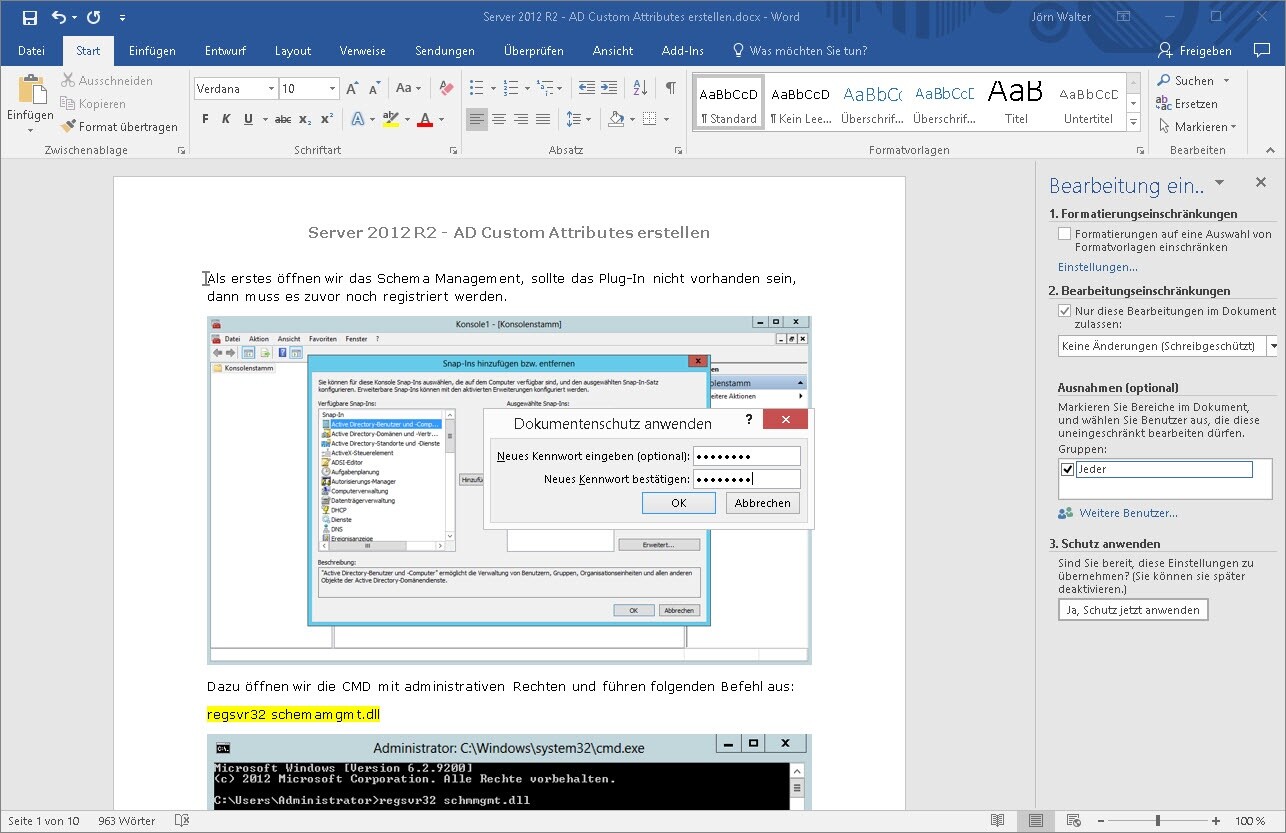
Task: Expand the Keine Änderungen (Schreibgeschützt) dropdown
Action: click(x=1272, y=346)
